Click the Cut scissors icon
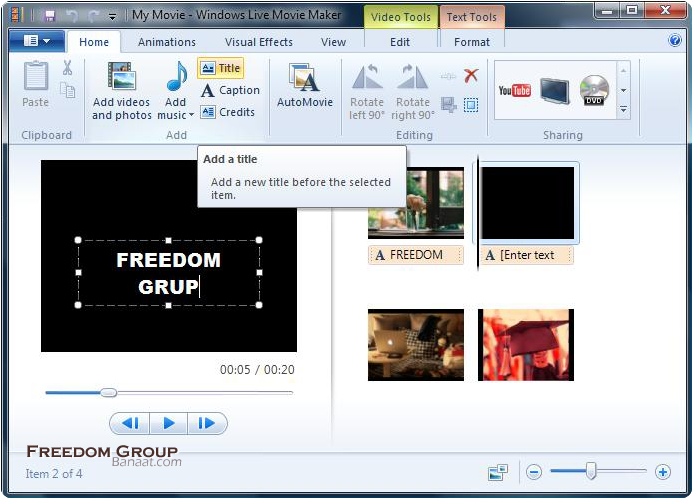This screenshot has height=502, width=696. tap(67, 68)
